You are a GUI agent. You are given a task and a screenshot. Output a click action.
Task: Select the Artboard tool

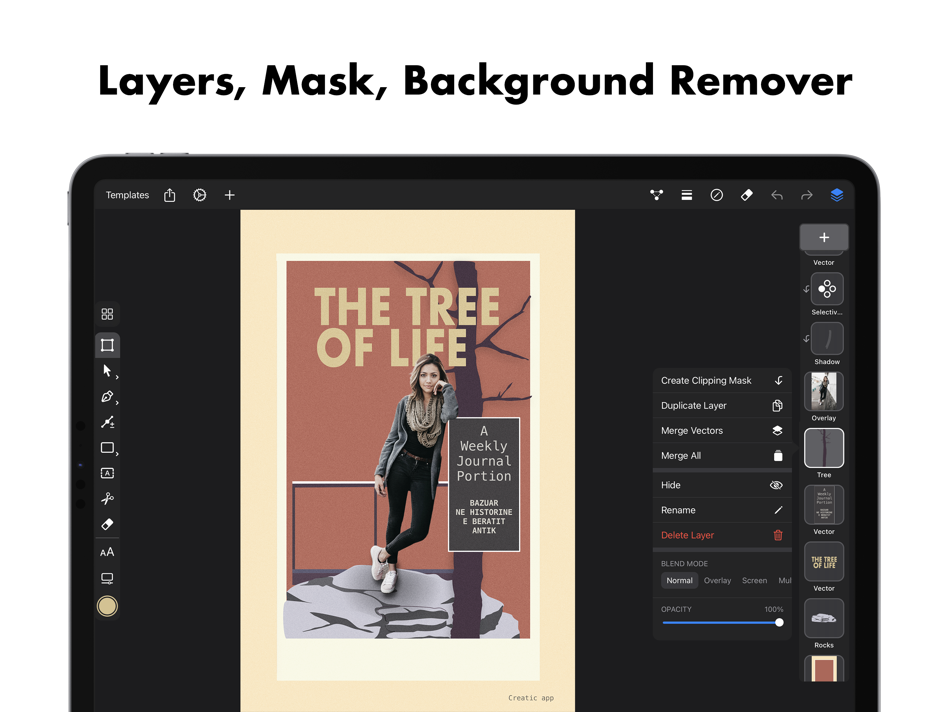[x=107, y=345]
